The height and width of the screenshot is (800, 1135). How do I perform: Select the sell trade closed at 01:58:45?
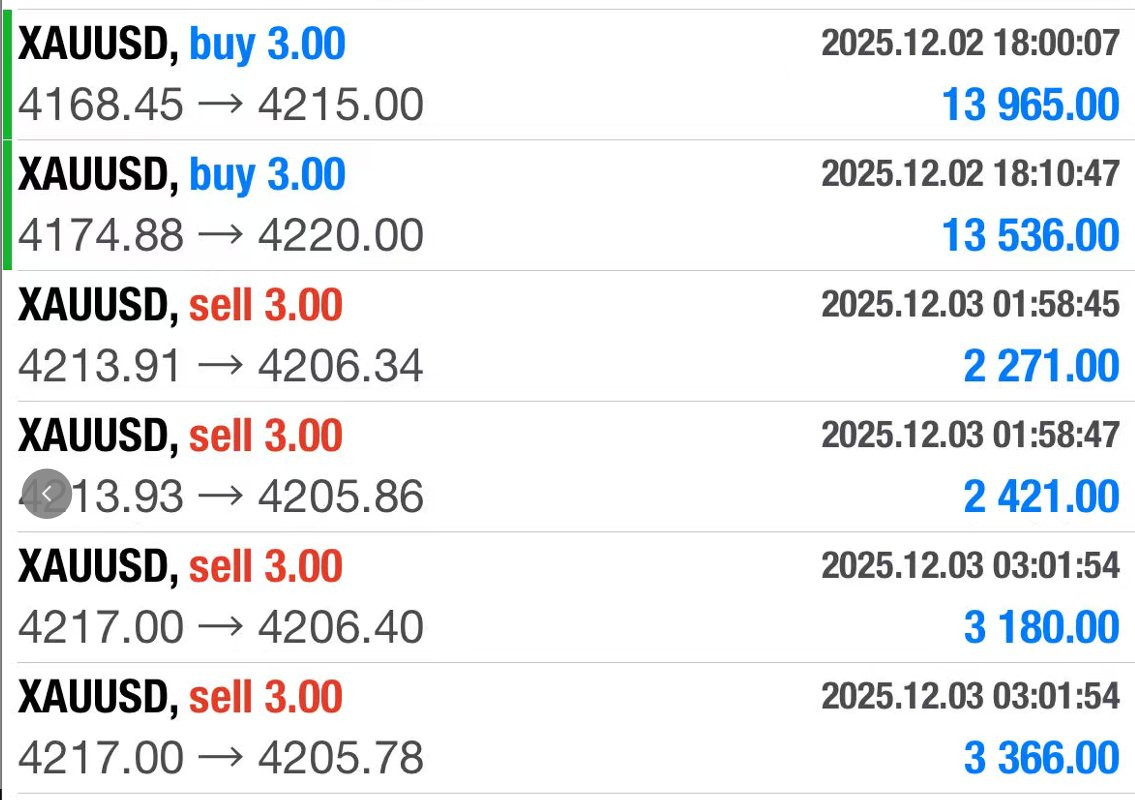(x=569, y=336)
